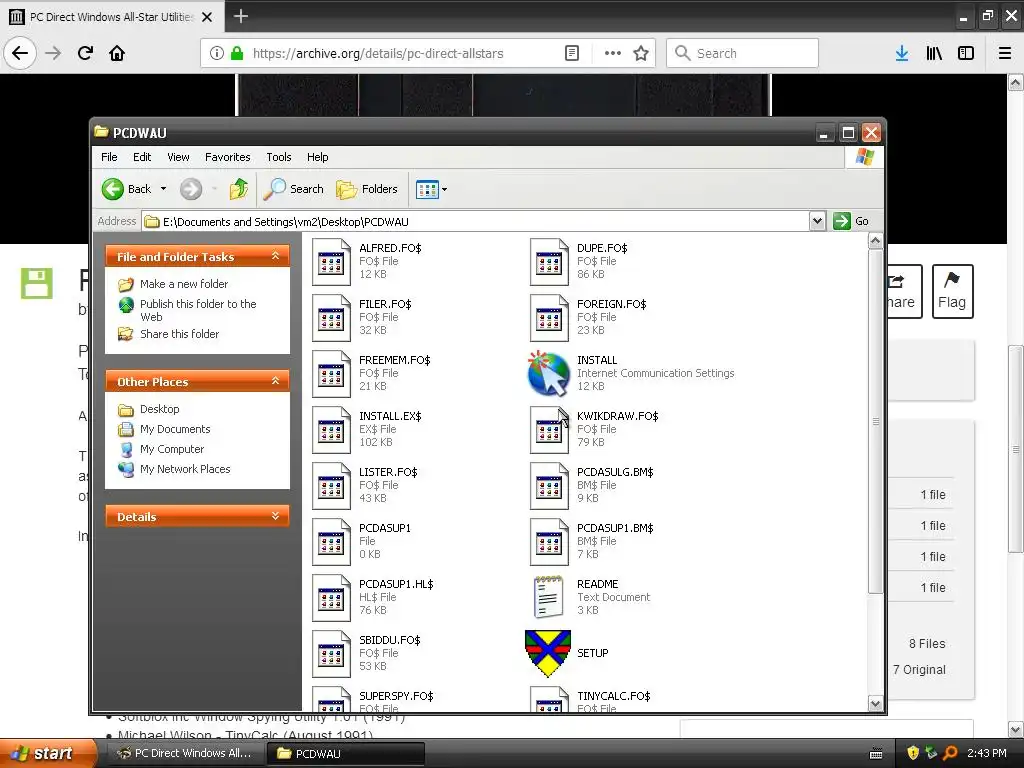
Task: Select the PCDASUP1 zero-KB file icon
Action: [x=331, y=542]
